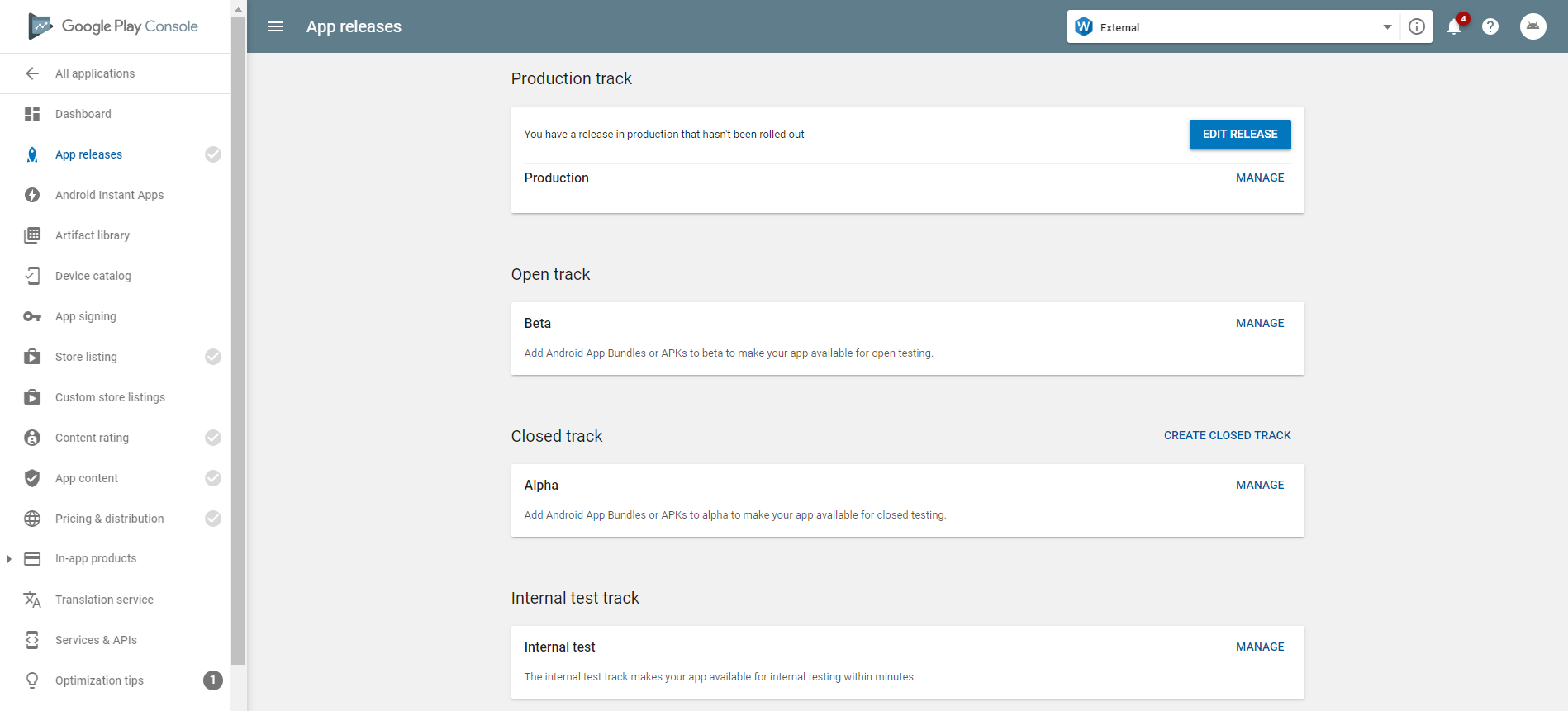Click the checkmark beside Pricing & distribution
Viewport: 1568px width, 711px height.
(x=213, y=519)
